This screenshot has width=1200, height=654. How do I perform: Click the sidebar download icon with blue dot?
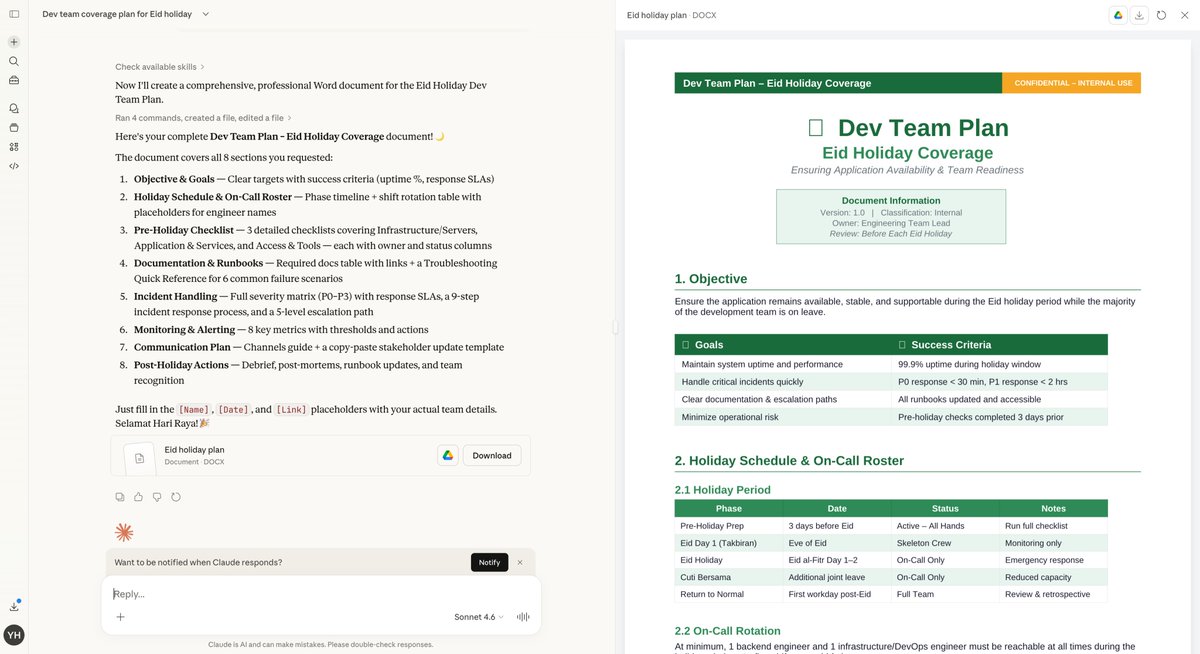(14, 606)
